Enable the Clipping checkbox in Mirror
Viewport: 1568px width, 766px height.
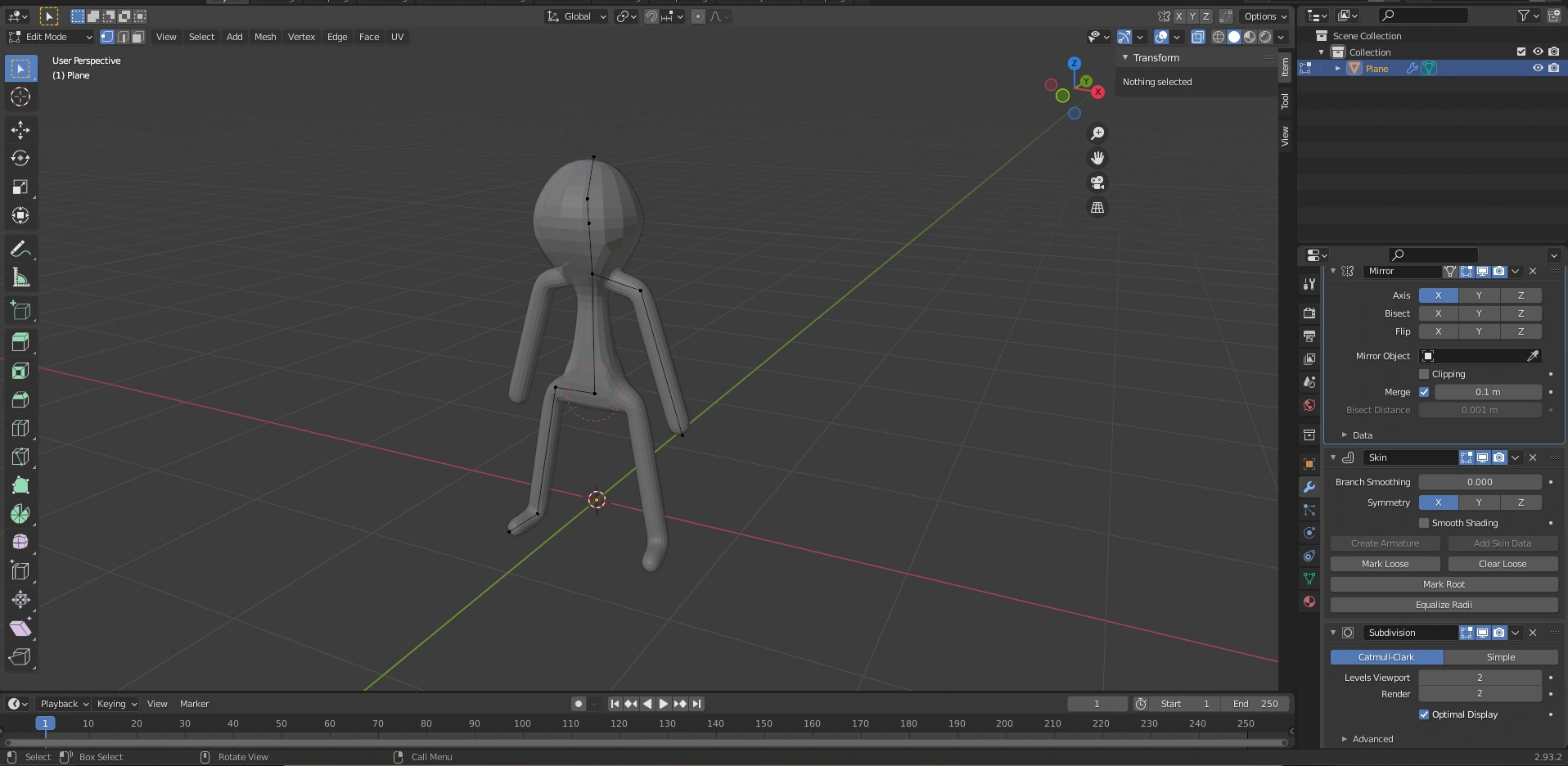pyautogui.click(x=1424, y=374)
